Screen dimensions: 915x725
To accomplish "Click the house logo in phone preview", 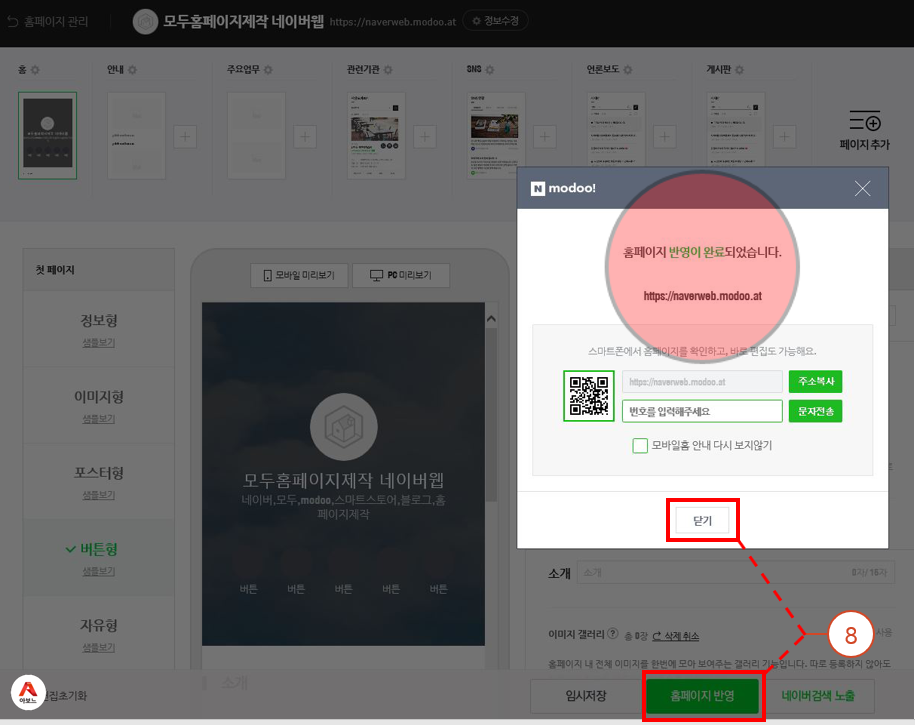I will [344, 427].
